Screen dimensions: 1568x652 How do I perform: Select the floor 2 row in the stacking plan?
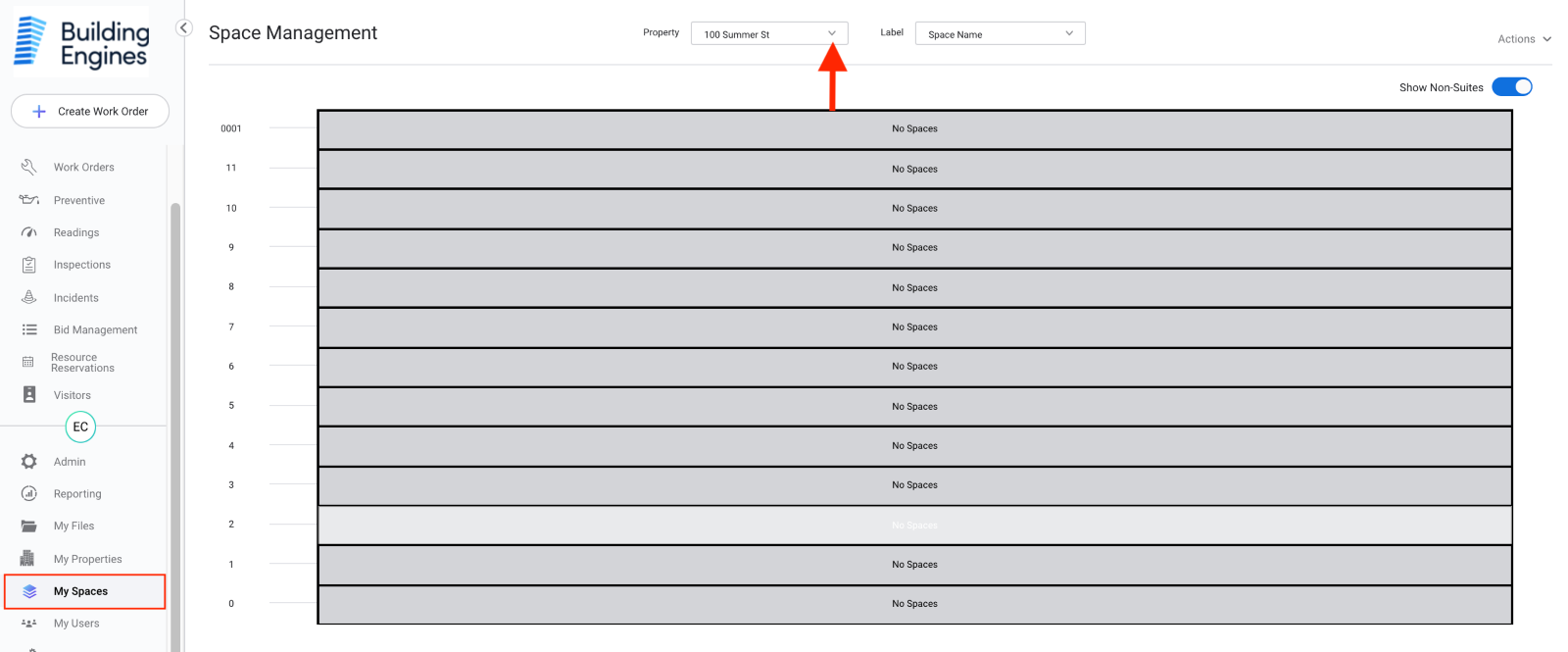[x=914, y=525]
